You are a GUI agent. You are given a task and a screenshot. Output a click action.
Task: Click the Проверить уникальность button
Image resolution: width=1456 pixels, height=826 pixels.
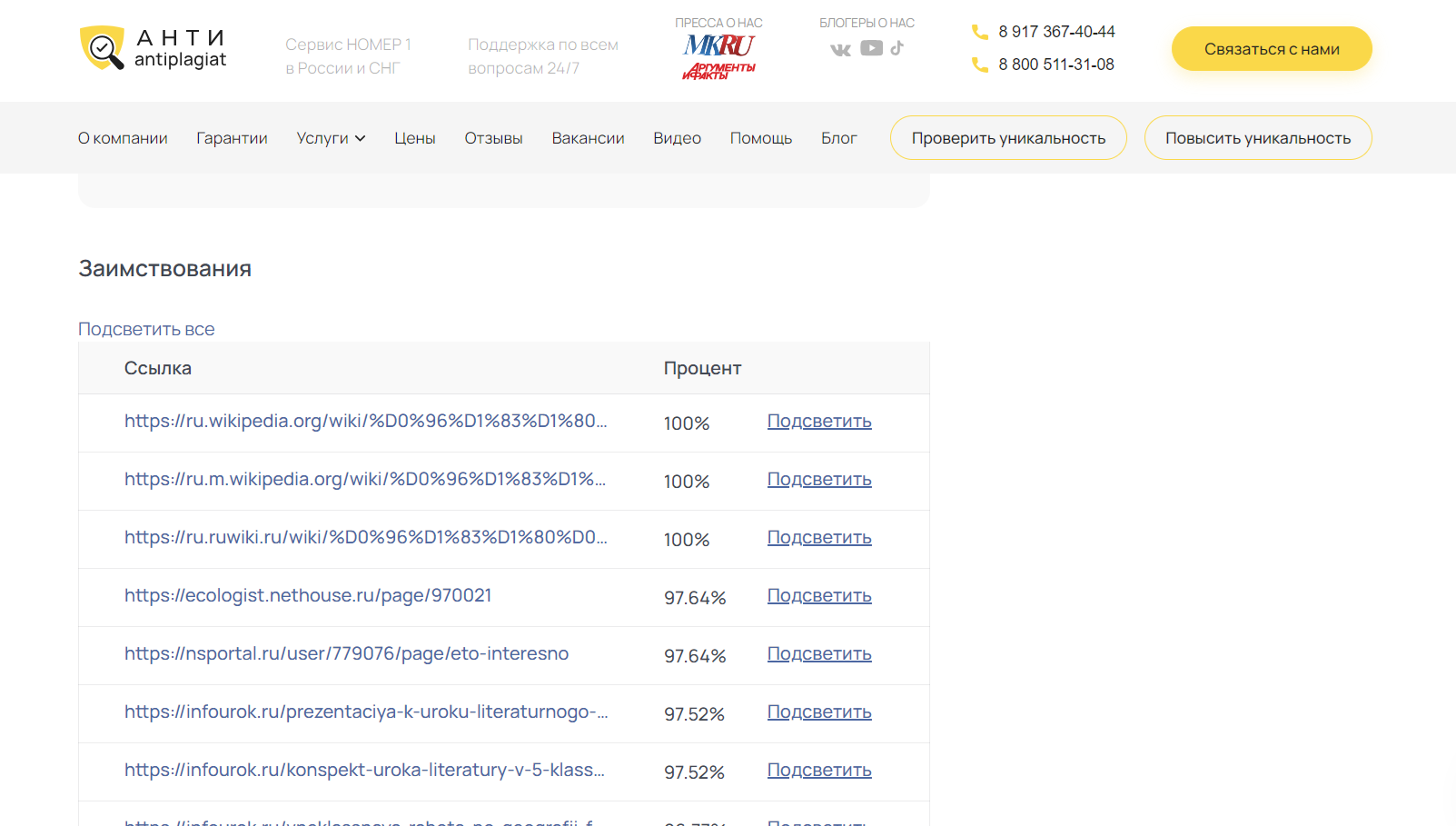click(1008, 138)
